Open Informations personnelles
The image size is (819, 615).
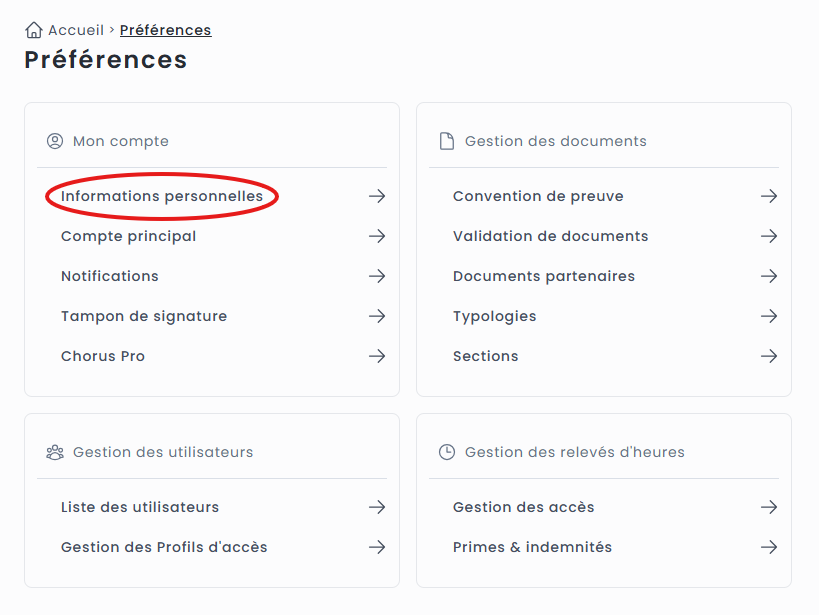(162, 196)
